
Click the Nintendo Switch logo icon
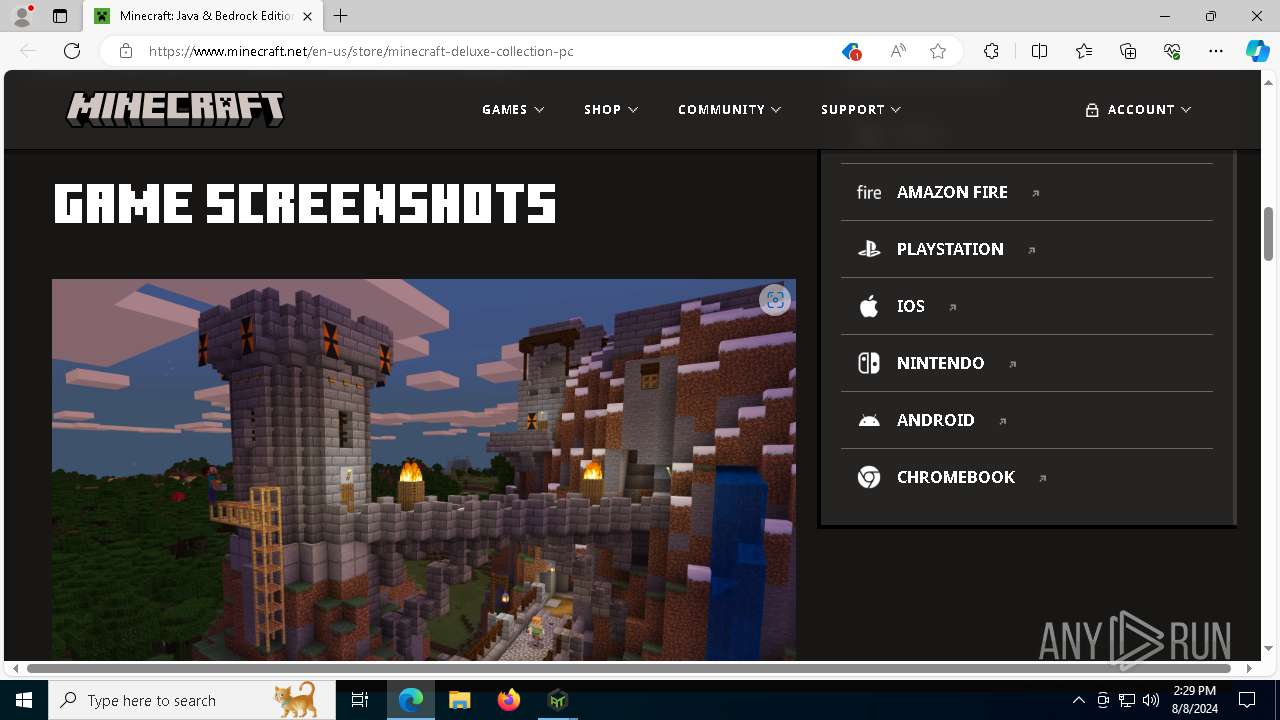coord(869,363)
